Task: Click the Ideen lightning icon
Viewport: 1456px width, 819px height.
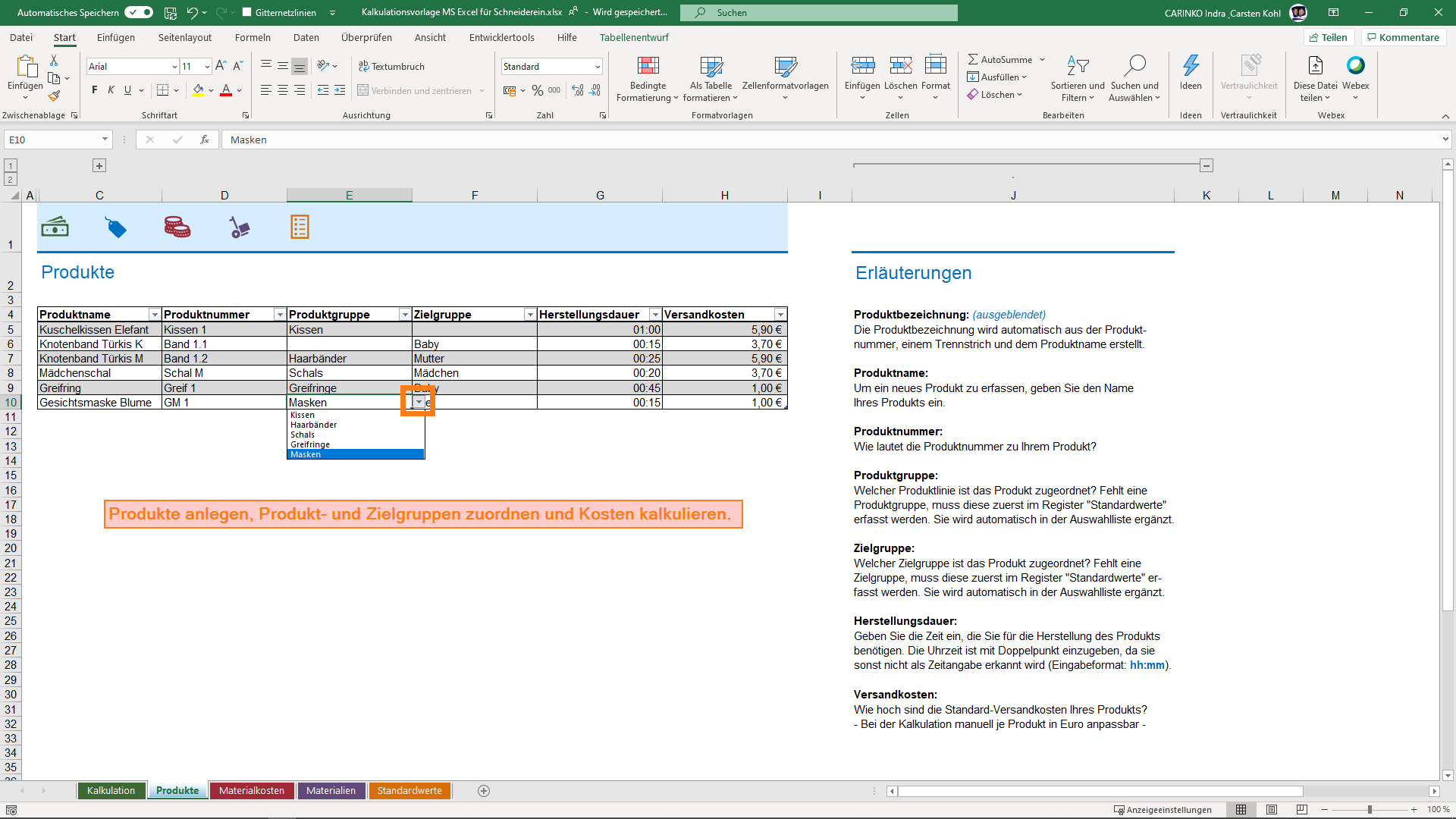Action: pos(1191,65)
